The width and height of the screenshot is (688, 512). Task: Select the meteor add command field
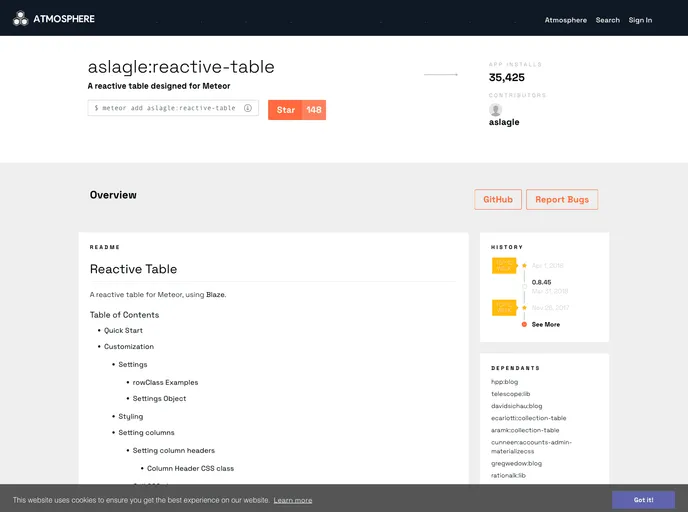click(173, 108)
